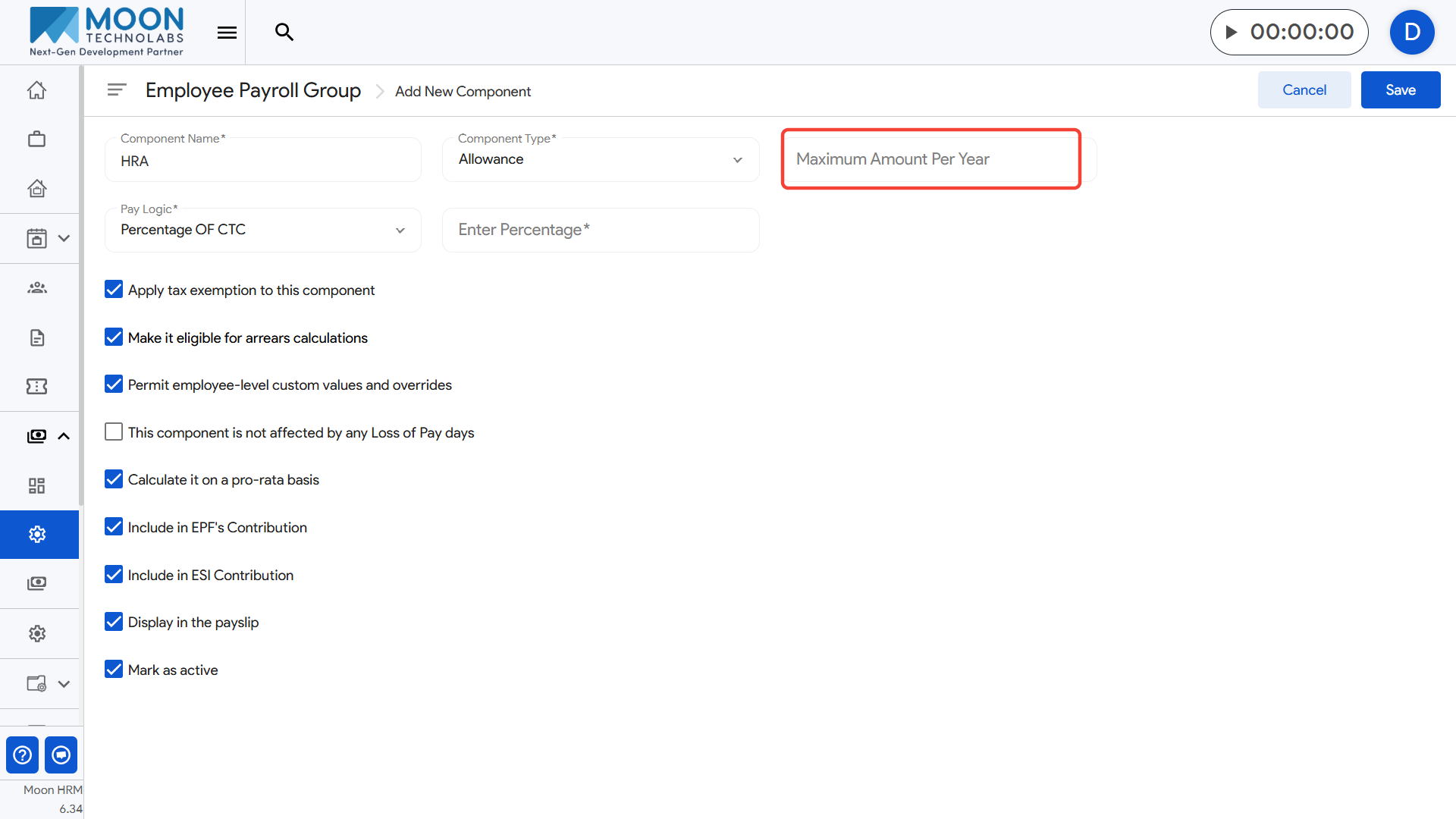
Task: Open the team members sidebar icon
Action: [36, 288]
